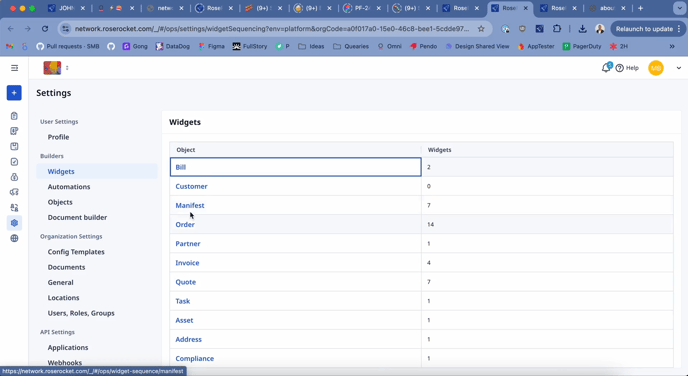This screenshot has height=376, width=688.
Task: Click the browser back arrow
Action: [x=11, y=29]
